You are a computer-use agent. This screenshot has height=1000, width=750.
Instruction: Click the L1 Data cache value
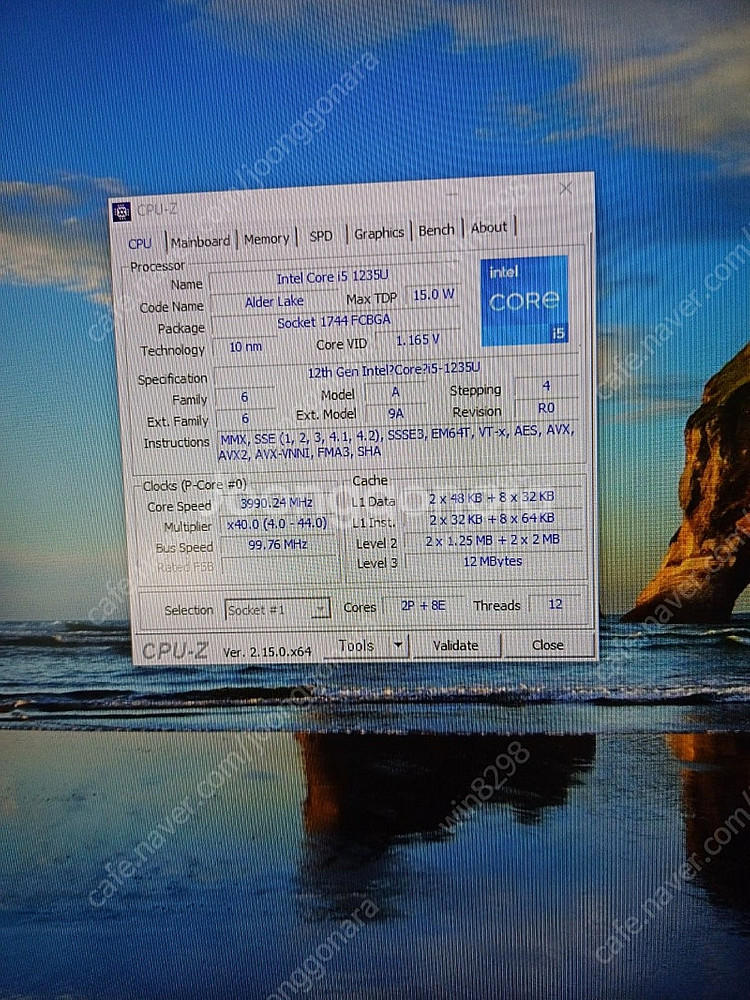click(492, 497)
